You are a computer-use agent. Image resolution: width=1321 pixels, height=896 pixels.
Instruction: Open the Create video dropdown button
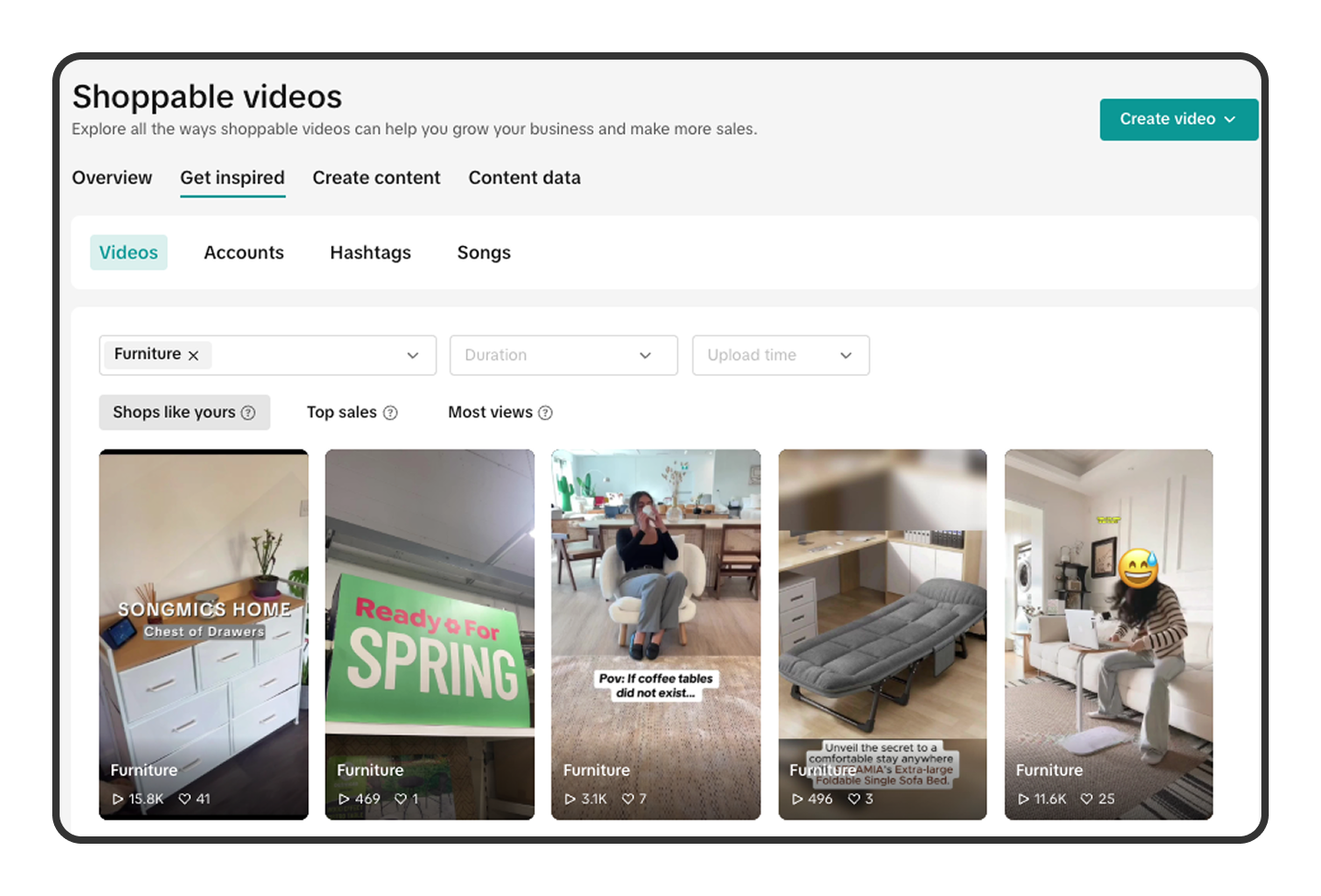tap(1179, 119)
